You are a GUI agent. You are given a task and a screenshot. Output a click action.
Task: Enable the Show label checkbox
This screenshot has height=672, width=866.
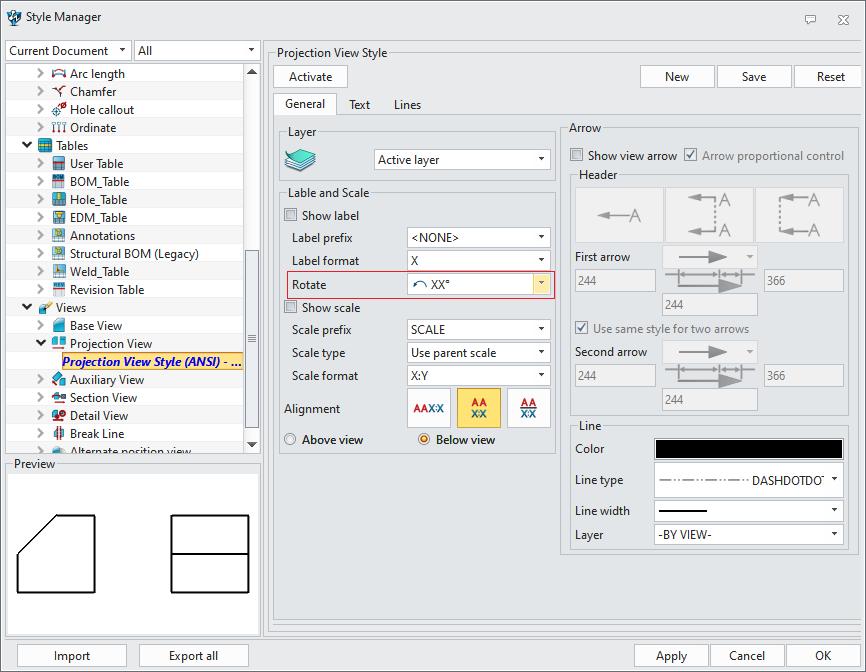click(291, 216)
